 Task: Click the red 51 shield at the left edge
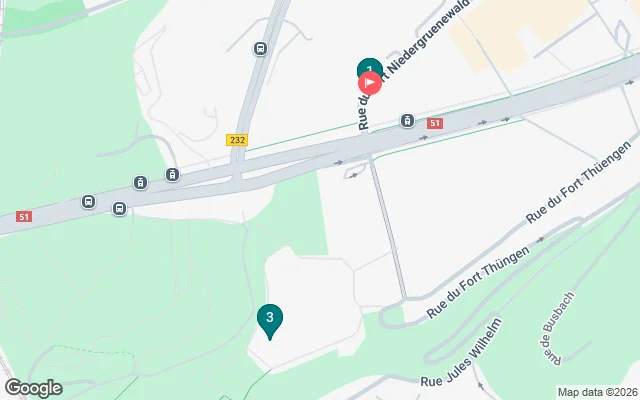pyautogui.click(x=24, y=216)
